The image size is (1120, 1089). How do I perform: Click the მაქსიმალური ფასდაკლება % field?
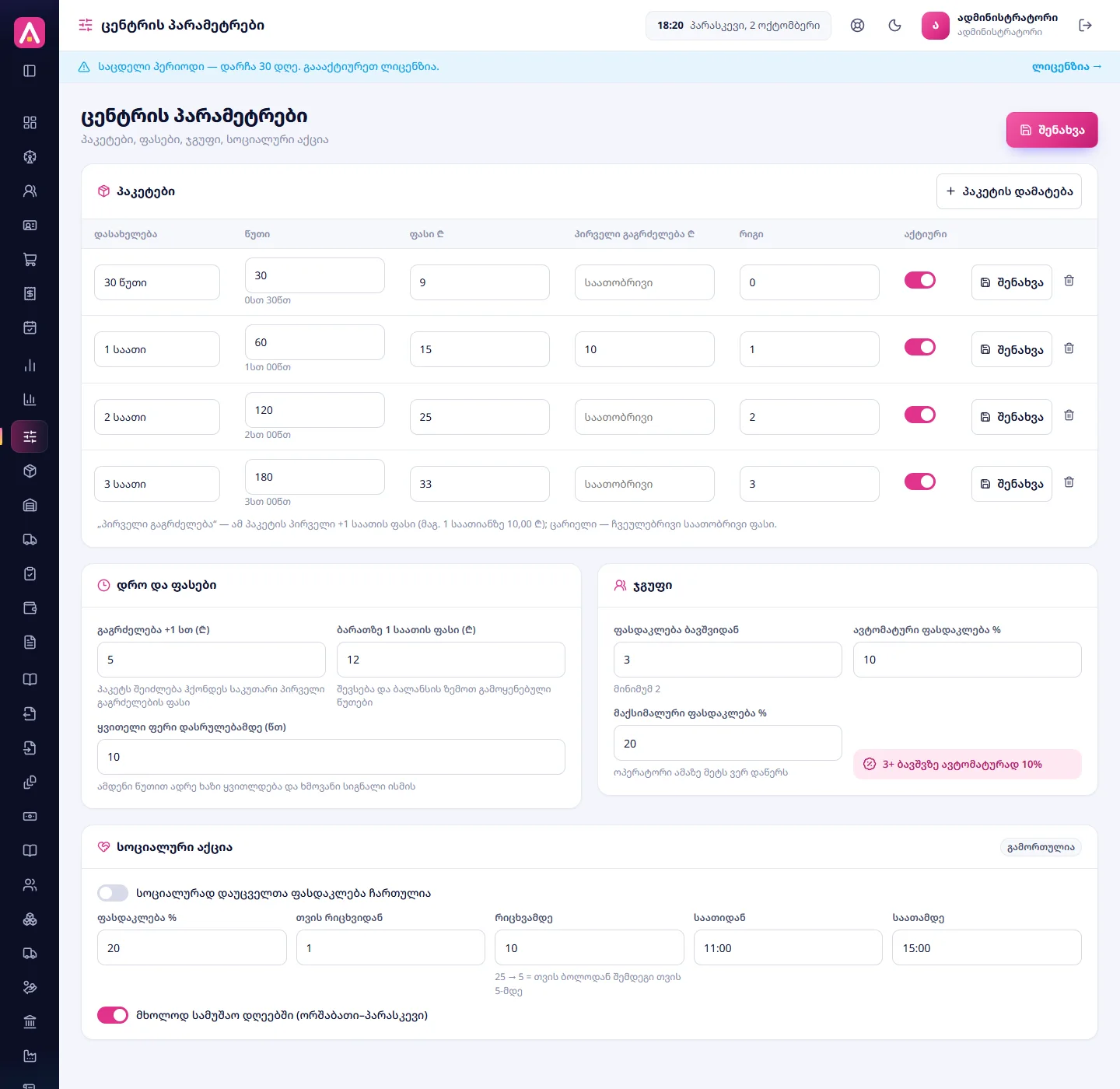(728, 743)
